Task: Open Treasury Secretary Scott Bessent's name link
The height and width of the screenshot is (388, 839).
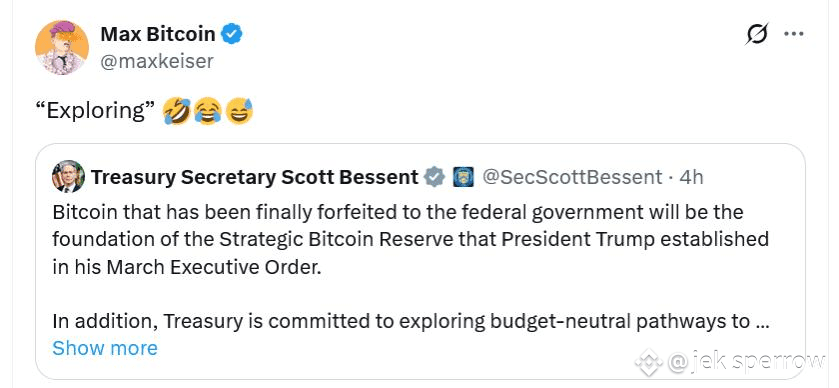Action: click(x=255, y=177)
